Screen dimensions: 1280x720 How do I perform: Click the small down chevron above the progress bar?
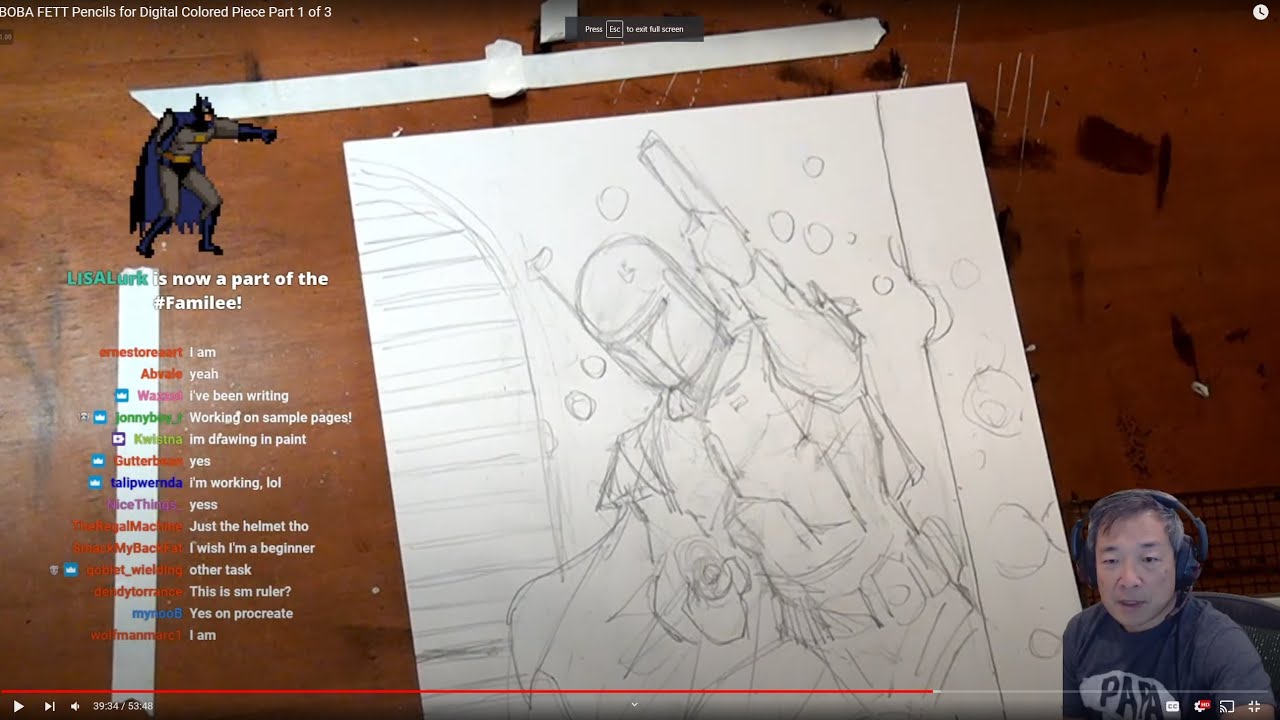(x=634, y=704)
